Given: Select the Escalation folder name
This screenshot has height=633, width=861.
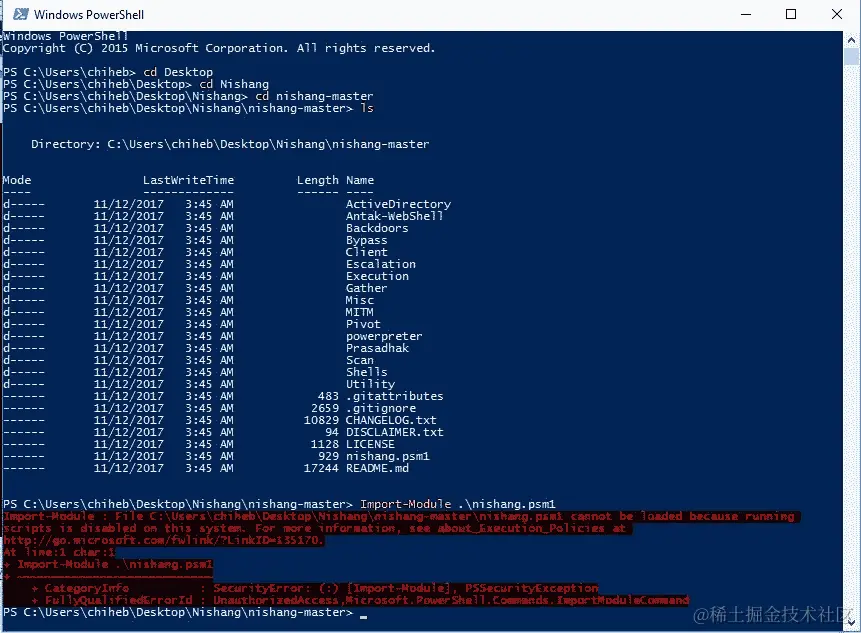Looking at the screenshot, I should [x=381, y=264].
